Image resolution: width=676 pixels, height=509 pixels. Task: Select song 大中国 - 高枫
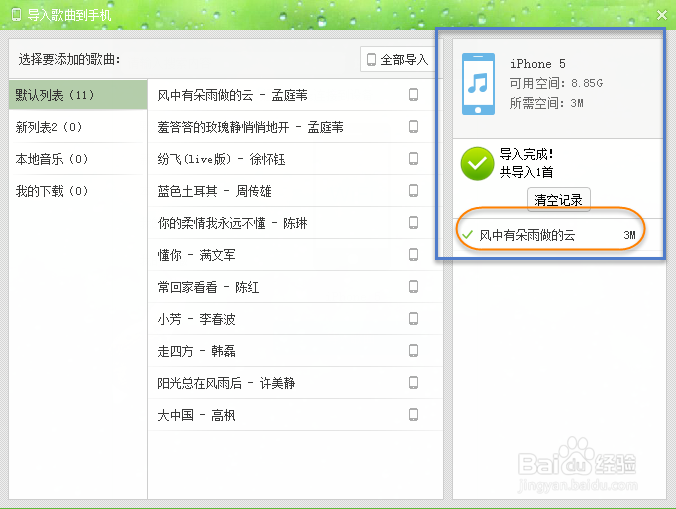pos(295,415)
